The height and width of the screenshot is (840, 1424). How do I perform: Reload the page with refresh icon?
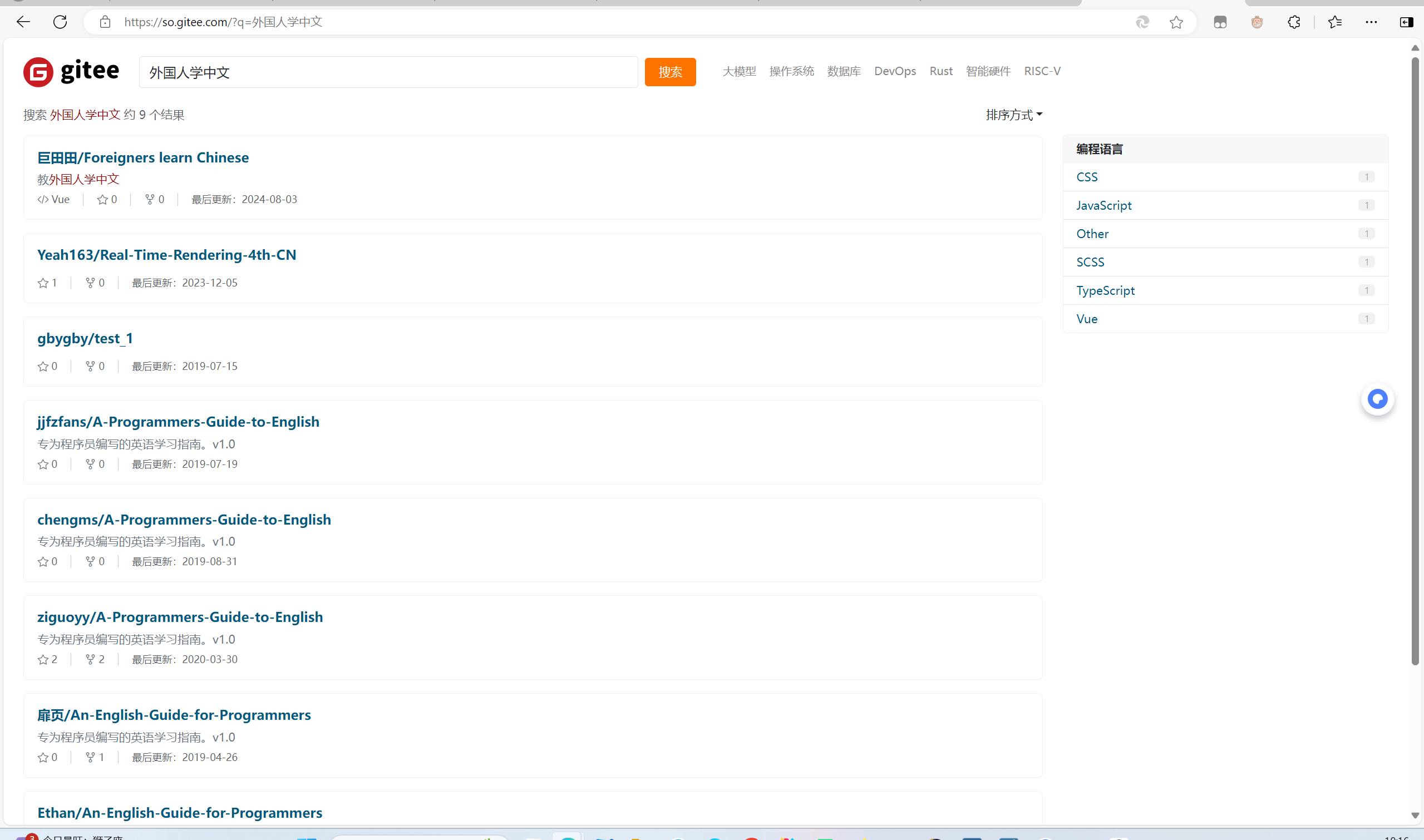click(60, 22)
